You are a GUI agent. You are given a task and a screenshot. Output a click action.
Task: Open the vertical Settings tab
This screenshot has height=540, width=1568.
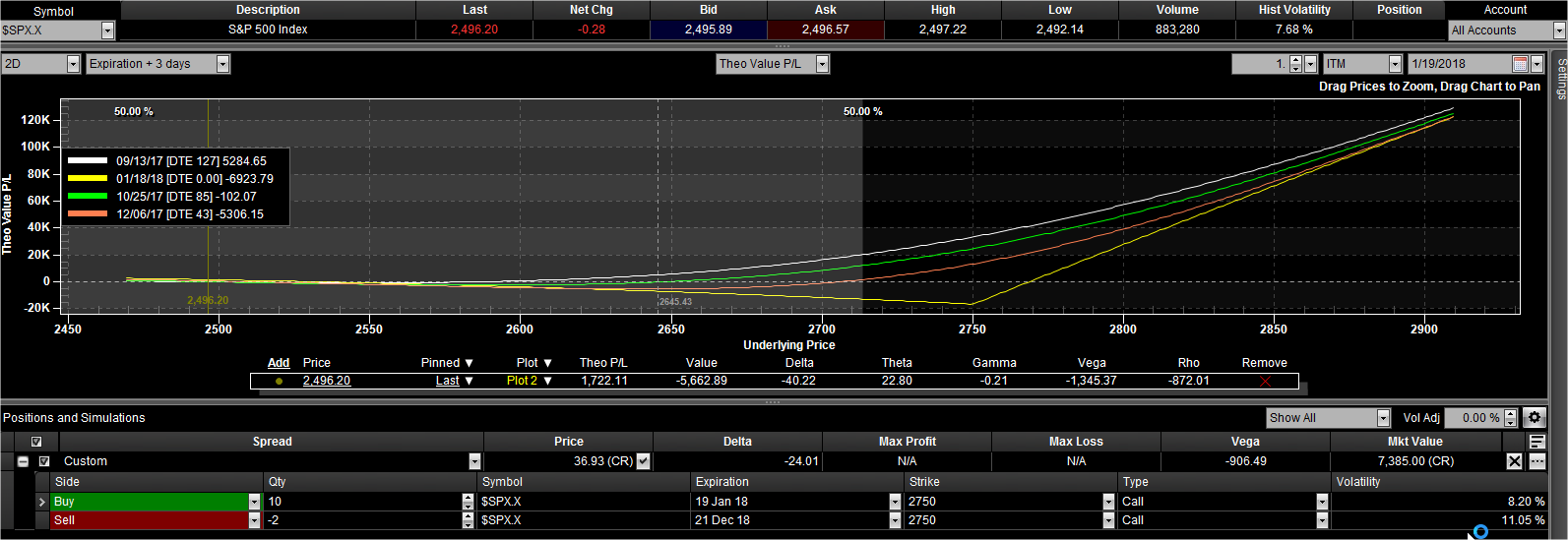[1560, 79]
